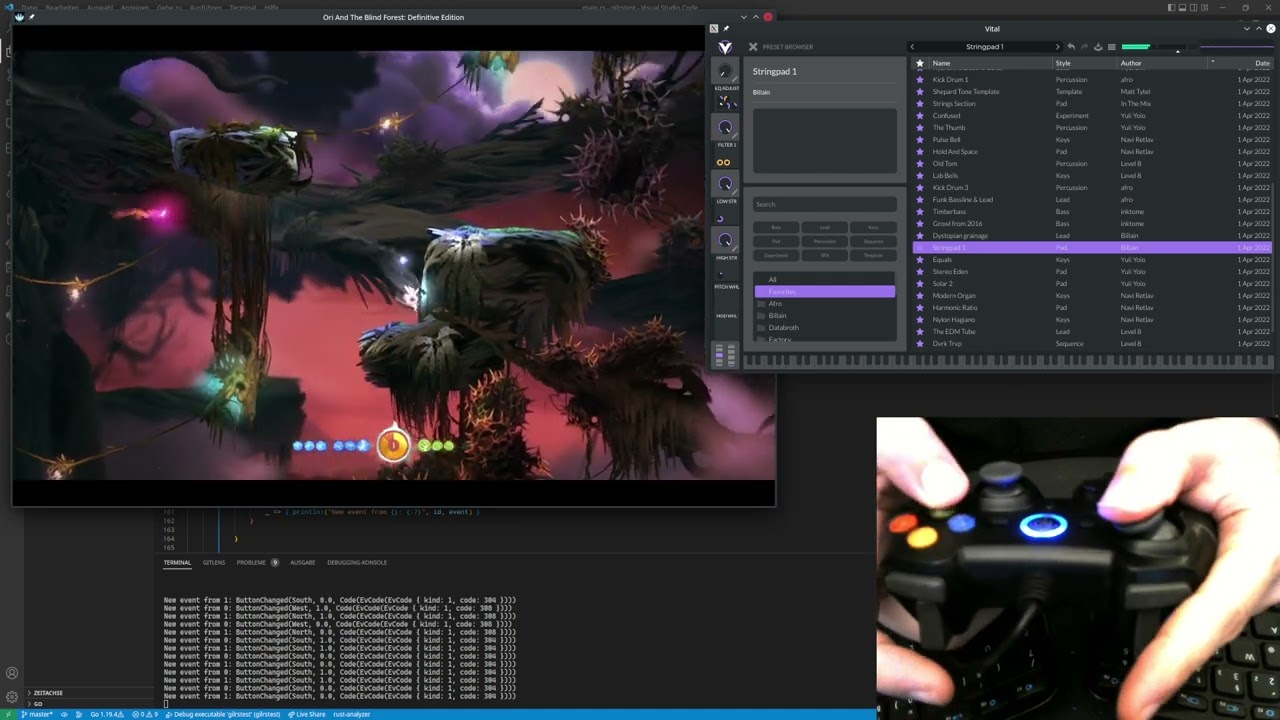Select the Modern Organ preset
Image resolution: width=1280 pixels, height=720 pixels.
(1093, 296)
